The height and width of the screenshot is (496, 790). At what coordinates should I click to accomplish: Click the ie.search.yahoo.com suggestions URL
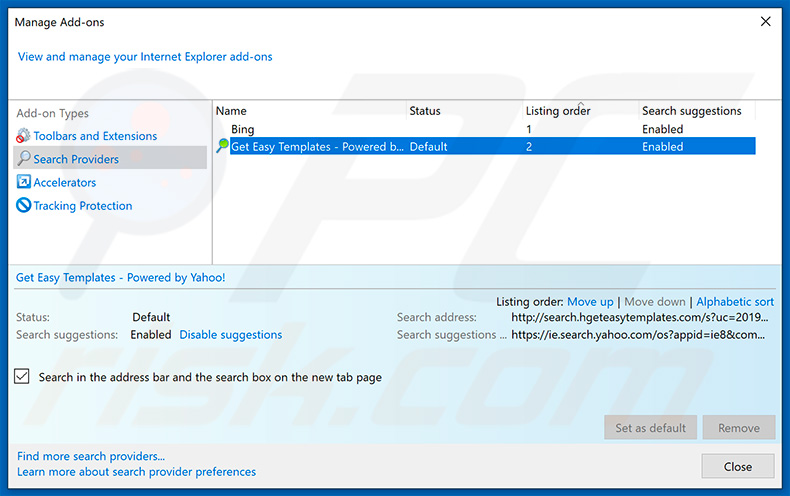pyautogui.click(x=638, y=335)
